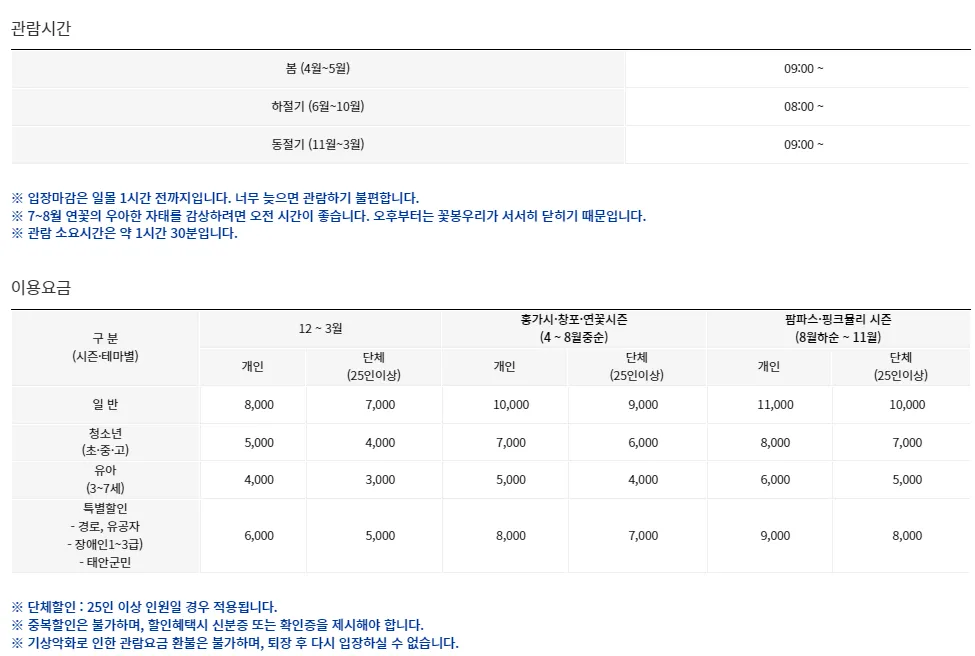Click 일반 단체 price 7,000 for 12~3월
Viewport: 975px width, 656px height.
tap(380, 405)
